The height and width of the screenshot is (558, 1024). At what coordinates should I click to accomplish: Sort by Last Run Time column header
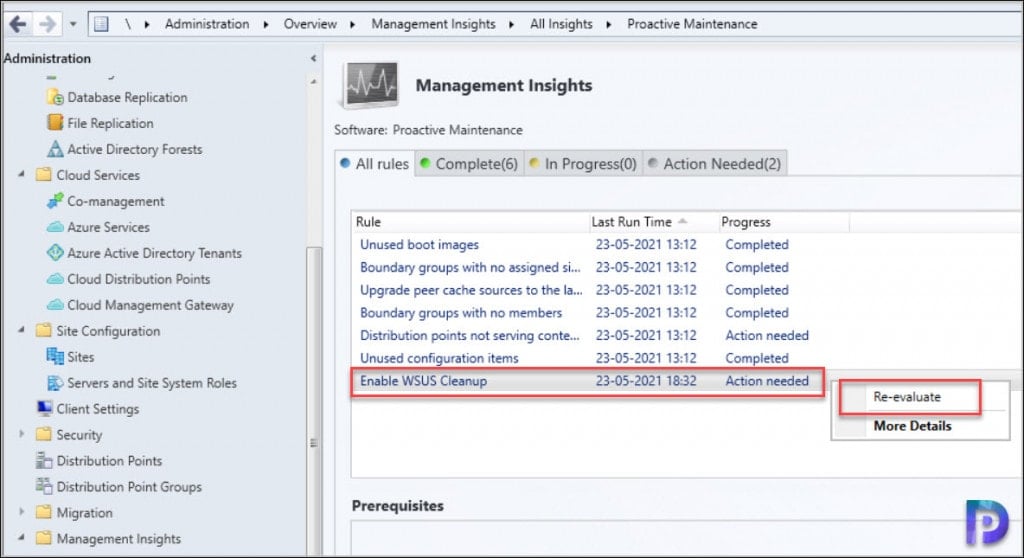pos(653,222)
